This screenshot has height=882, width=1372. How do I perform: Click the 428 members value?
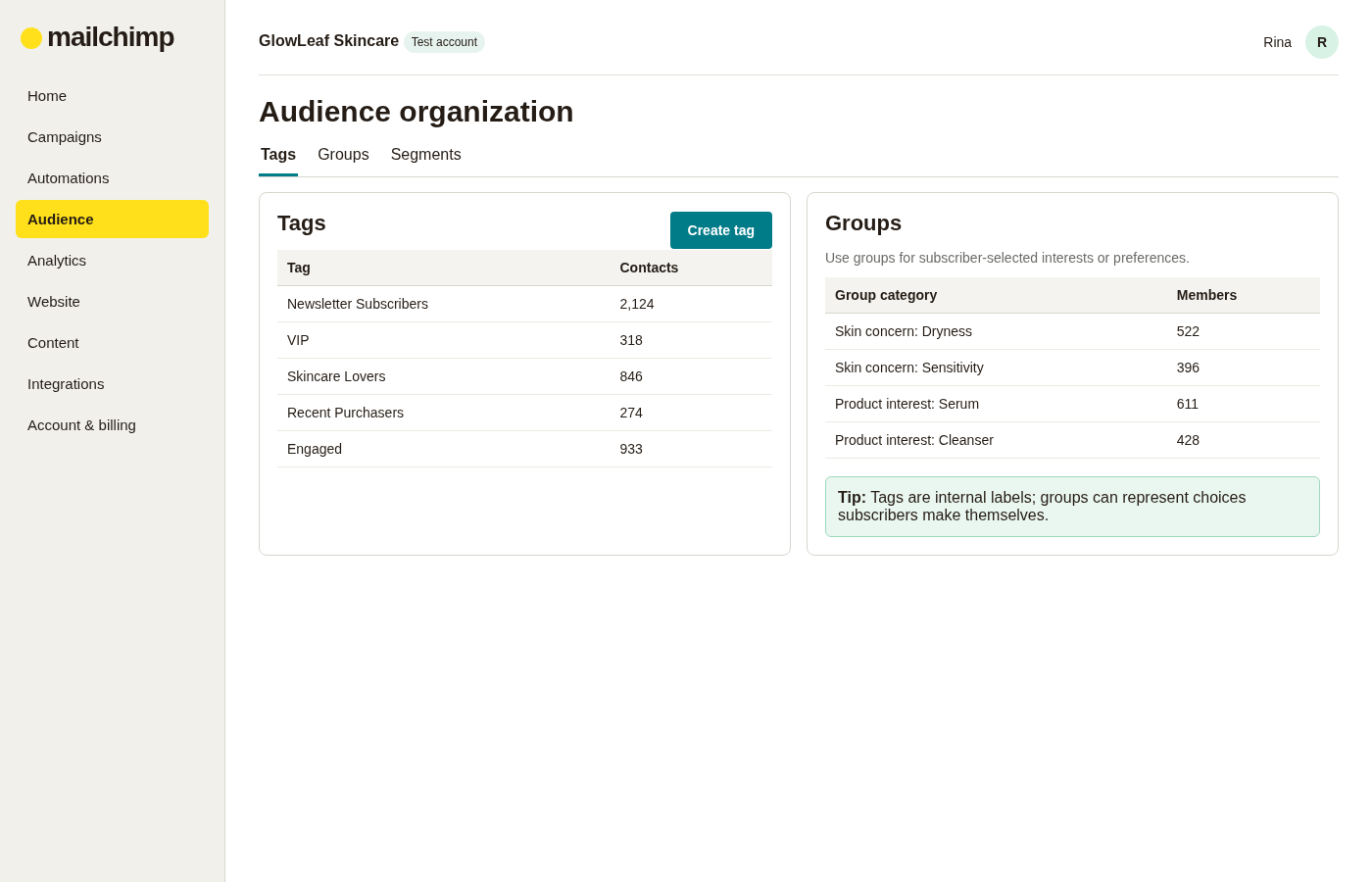pos(1188,440)
